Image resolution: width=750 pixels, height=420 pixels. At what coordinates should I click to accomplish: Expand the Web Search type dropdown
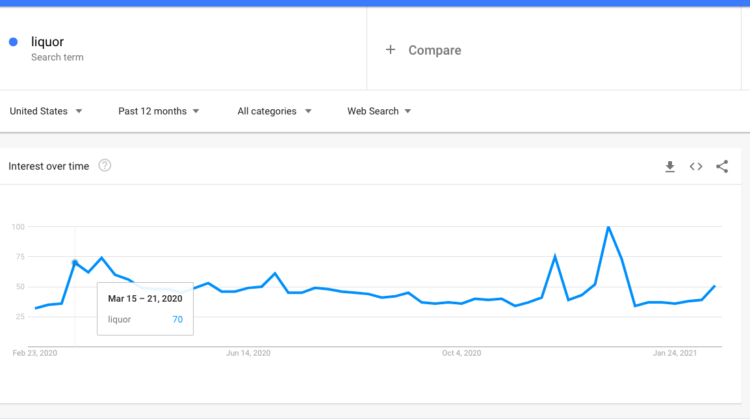click(x=379, y=111)
